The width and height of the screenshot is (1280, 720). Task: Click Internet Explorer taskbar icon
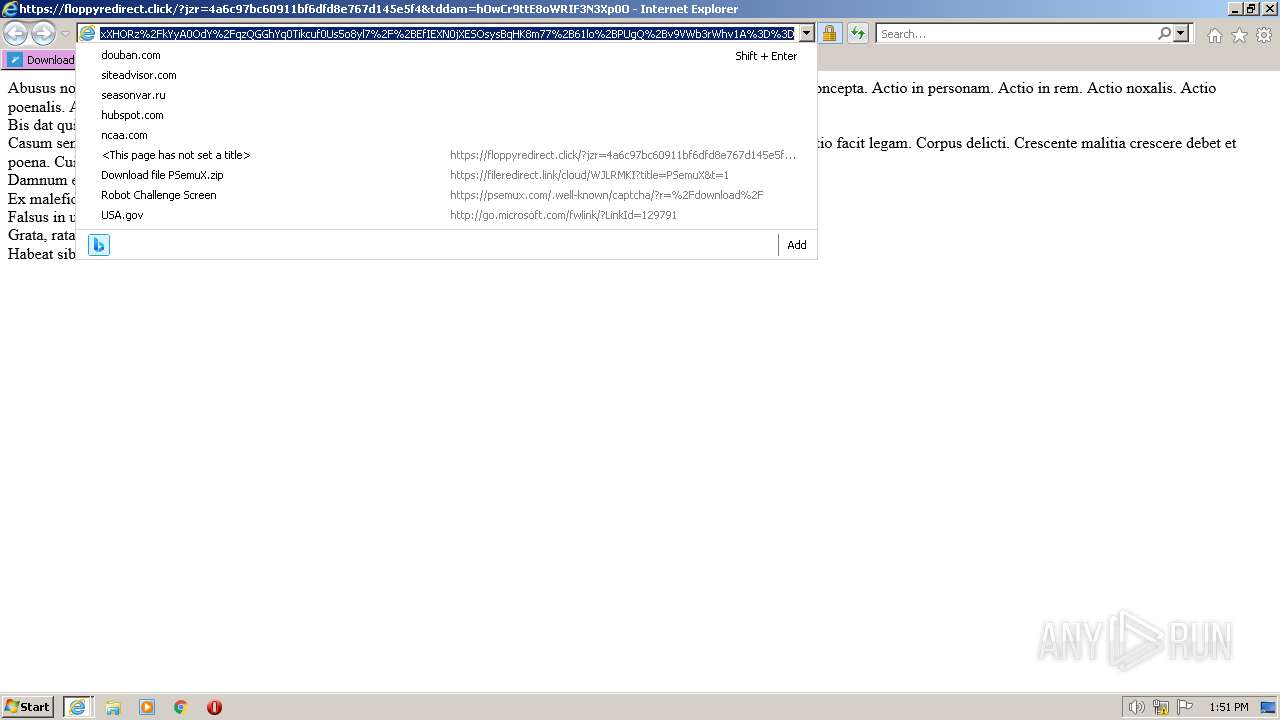tap(78, 707)
